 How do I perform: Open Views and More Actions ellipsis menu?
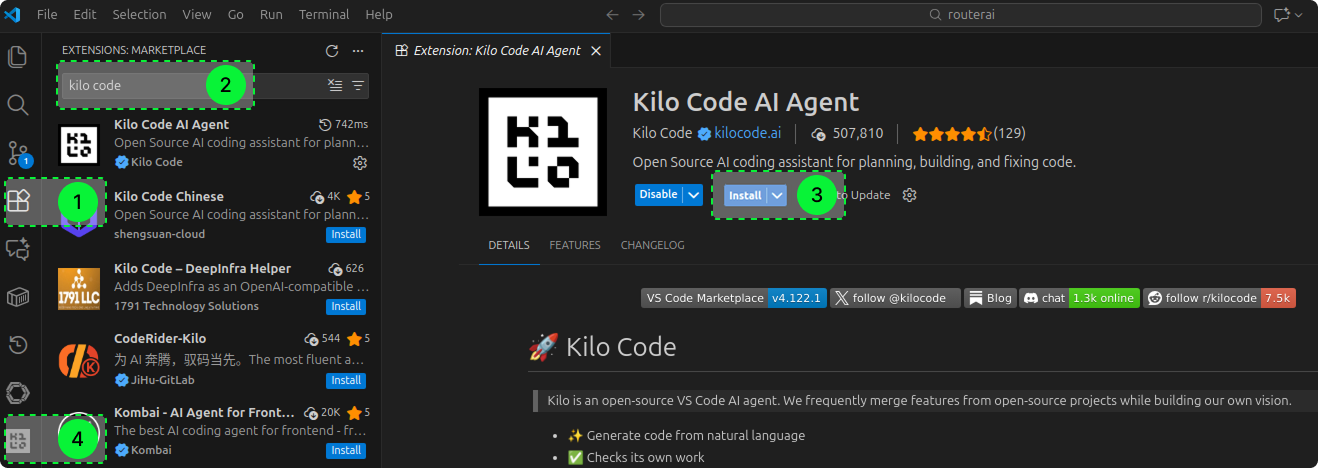pos(358,51)
